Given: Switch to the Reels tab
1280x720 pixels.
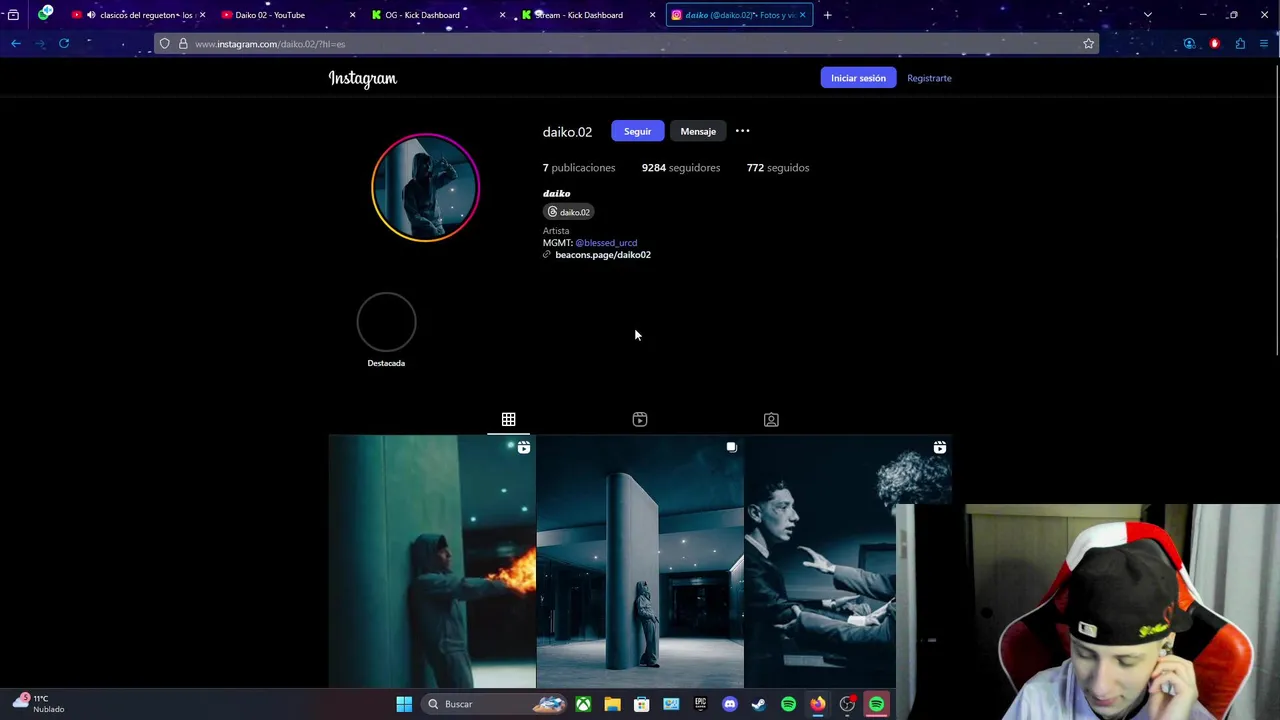Looking at the screenshot, I should pos(640,420).
